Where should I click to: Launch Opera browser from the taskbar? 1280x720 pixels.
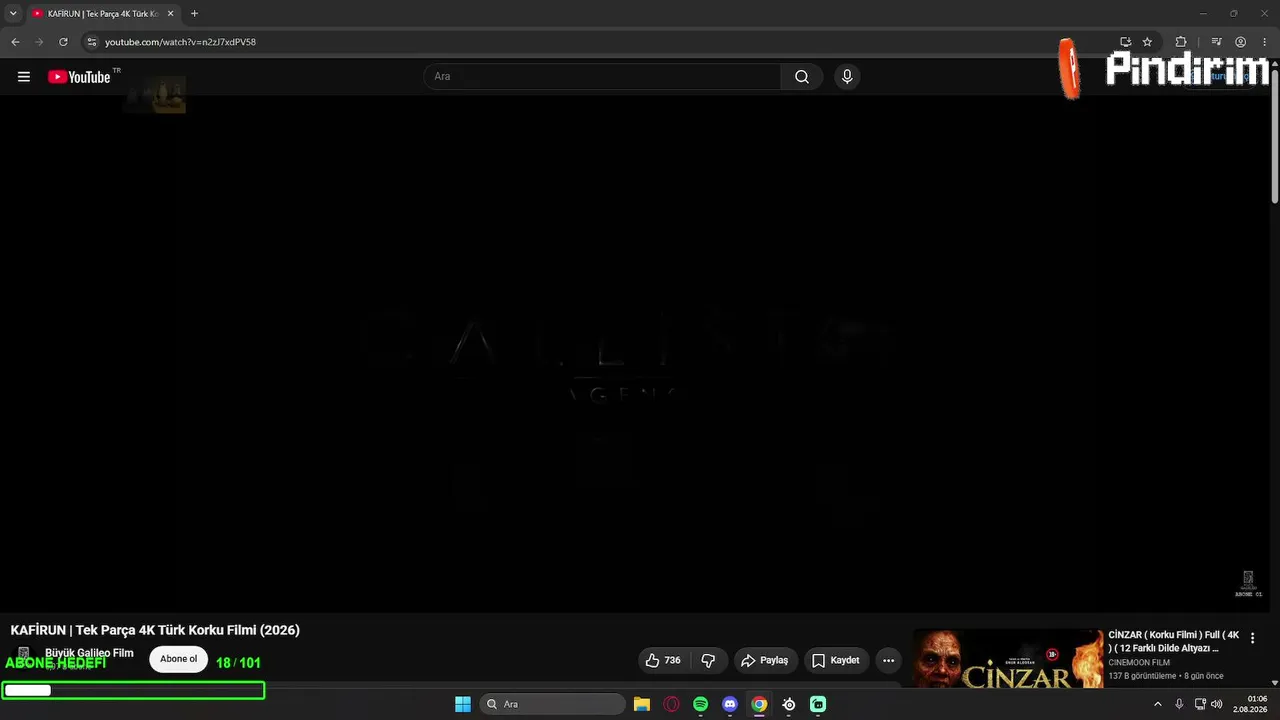coord(671,704)
